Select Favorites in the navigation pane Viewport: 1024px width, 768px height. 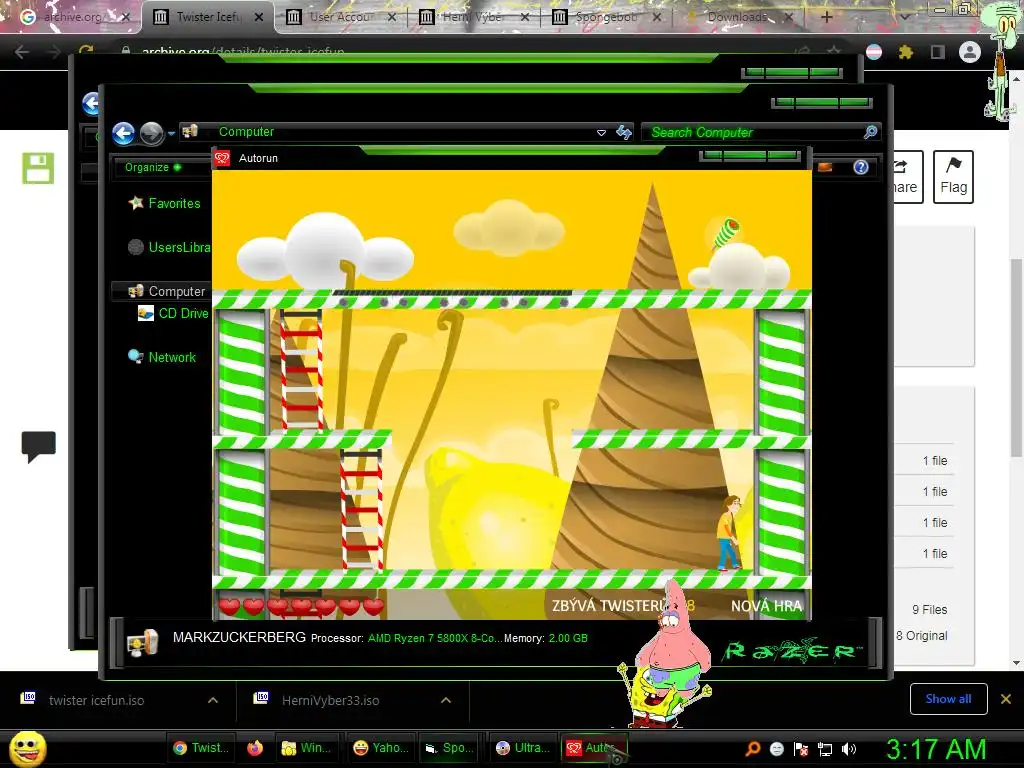[x=174, y=203]
